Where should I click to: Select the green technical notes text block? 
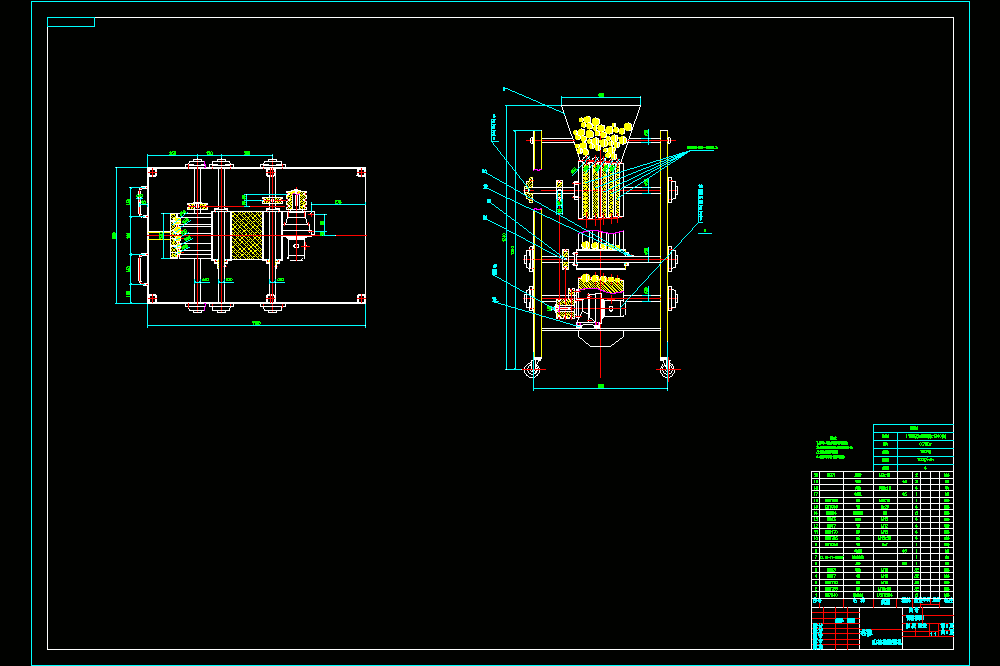(x=834, y=448)
